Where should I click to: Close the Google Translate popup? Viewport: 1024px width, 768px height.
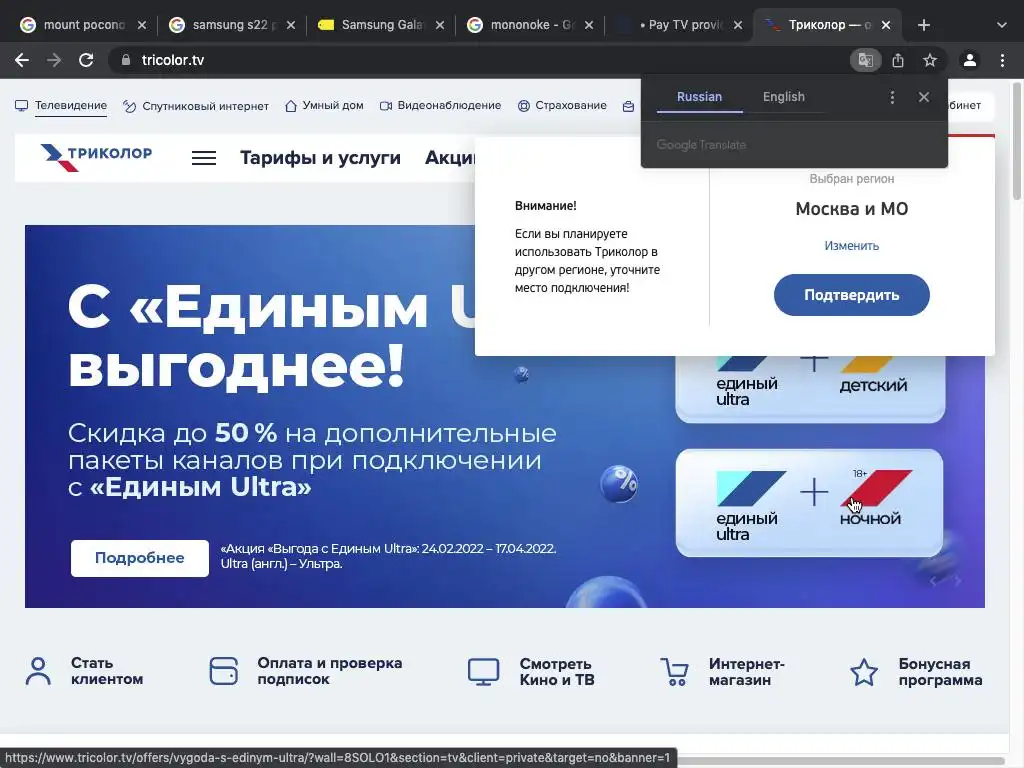[x=923, y=97]
